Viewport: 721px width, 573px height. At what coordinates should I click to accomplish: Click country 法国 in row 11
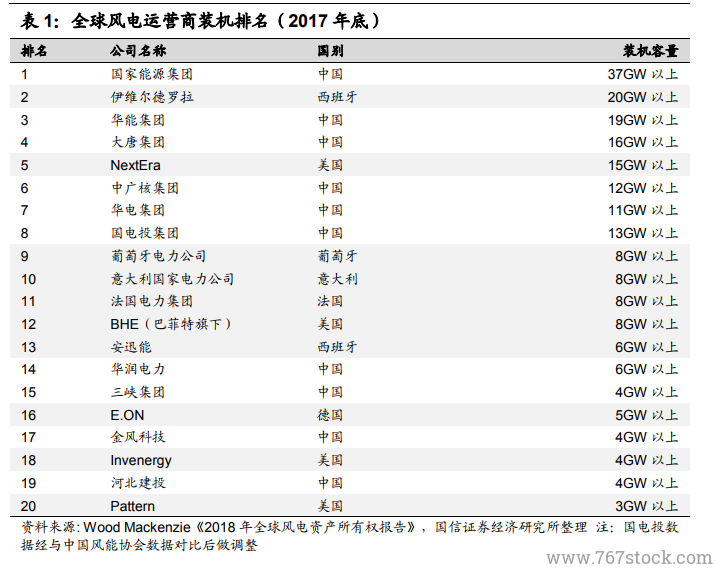pos(330,301)
